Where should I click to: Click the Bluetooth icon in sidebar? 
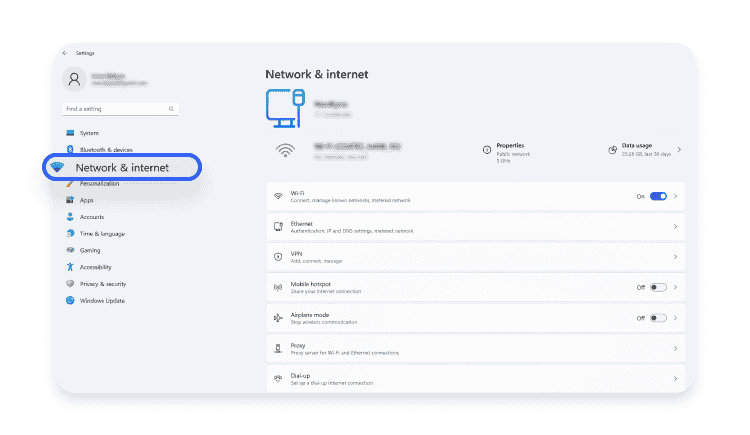[70, 149]
